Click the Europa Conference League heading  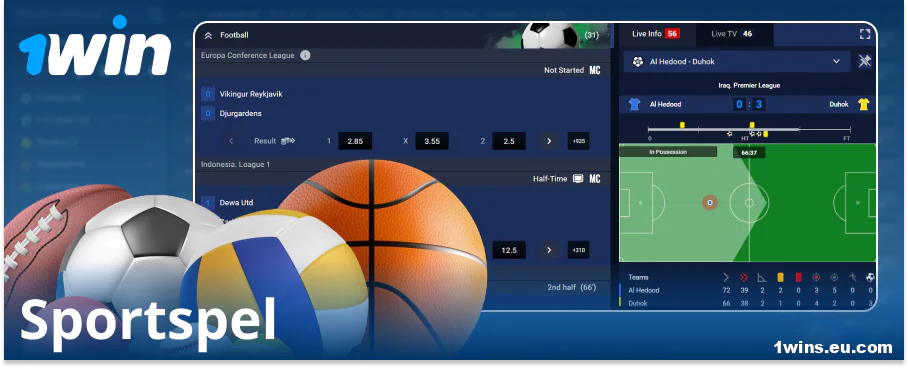pyautogui.click(x=247, y=56)
